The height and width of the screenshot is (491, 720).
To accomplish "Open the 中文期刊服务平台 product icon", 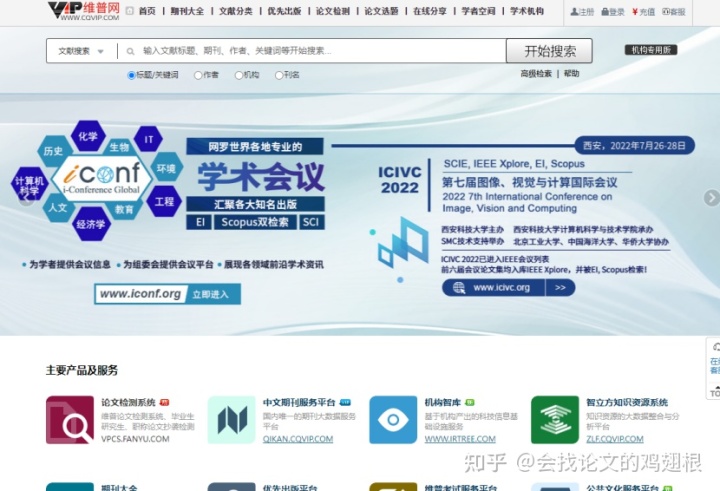I will 231,420.
